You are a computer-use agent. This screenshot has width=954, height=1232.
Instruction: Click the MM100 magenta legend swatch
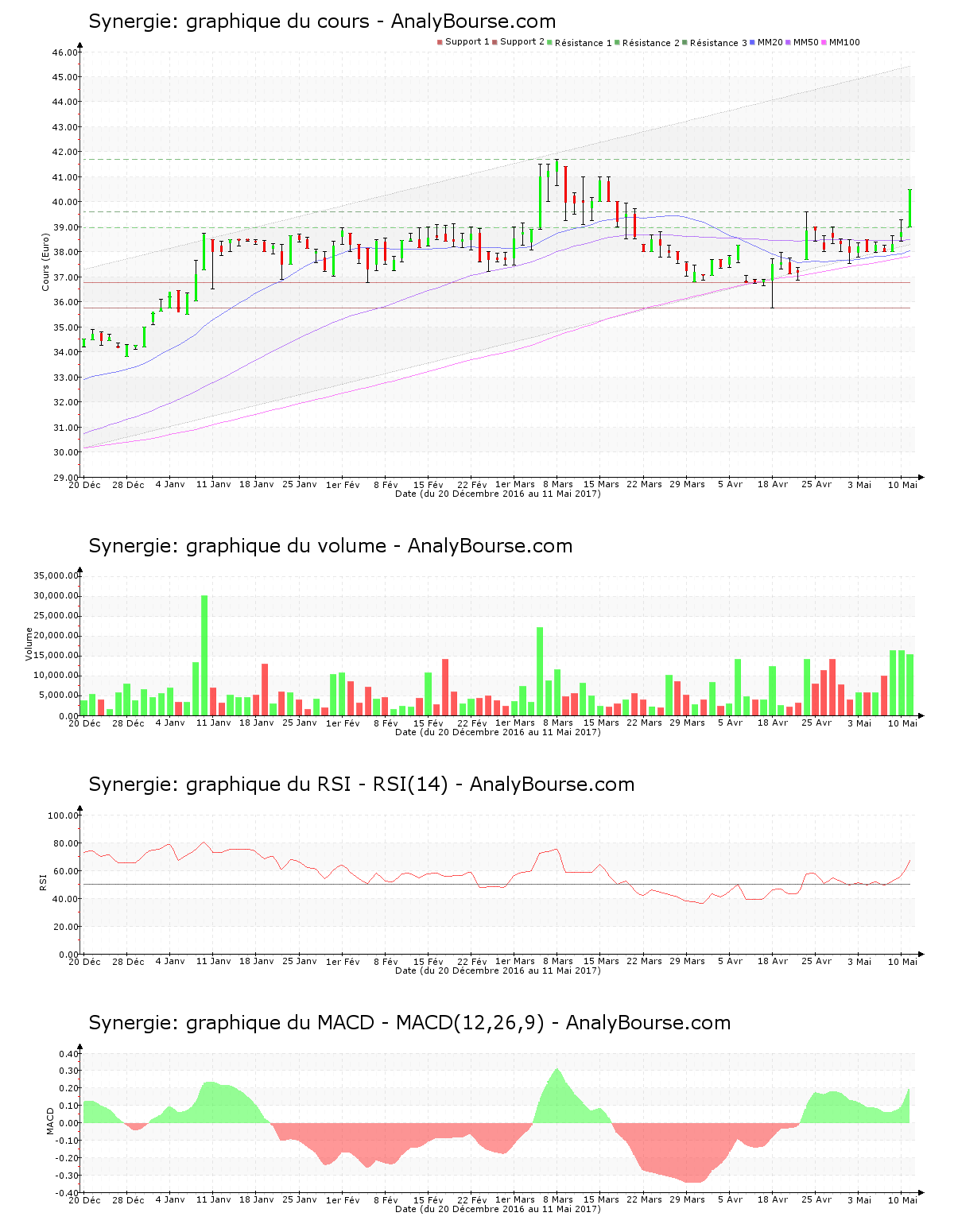824,42
